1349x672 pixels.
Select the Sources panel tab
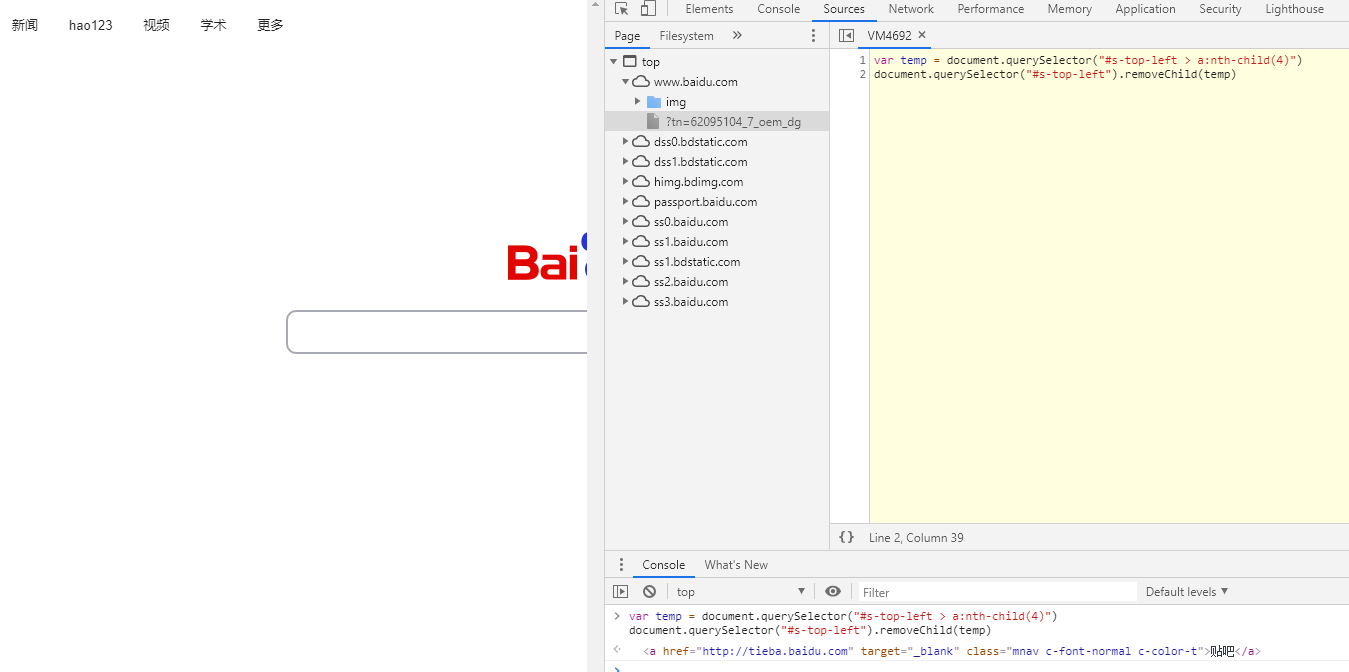click(844, 9)
